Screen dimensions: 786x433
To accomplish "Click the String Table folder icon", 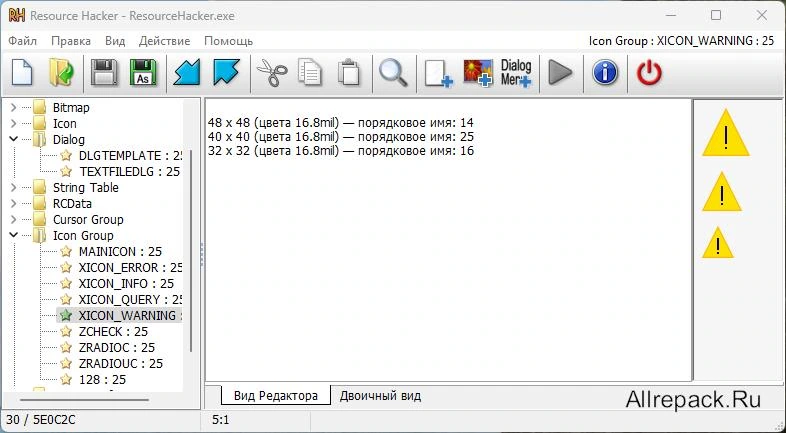I will (40, 187).
